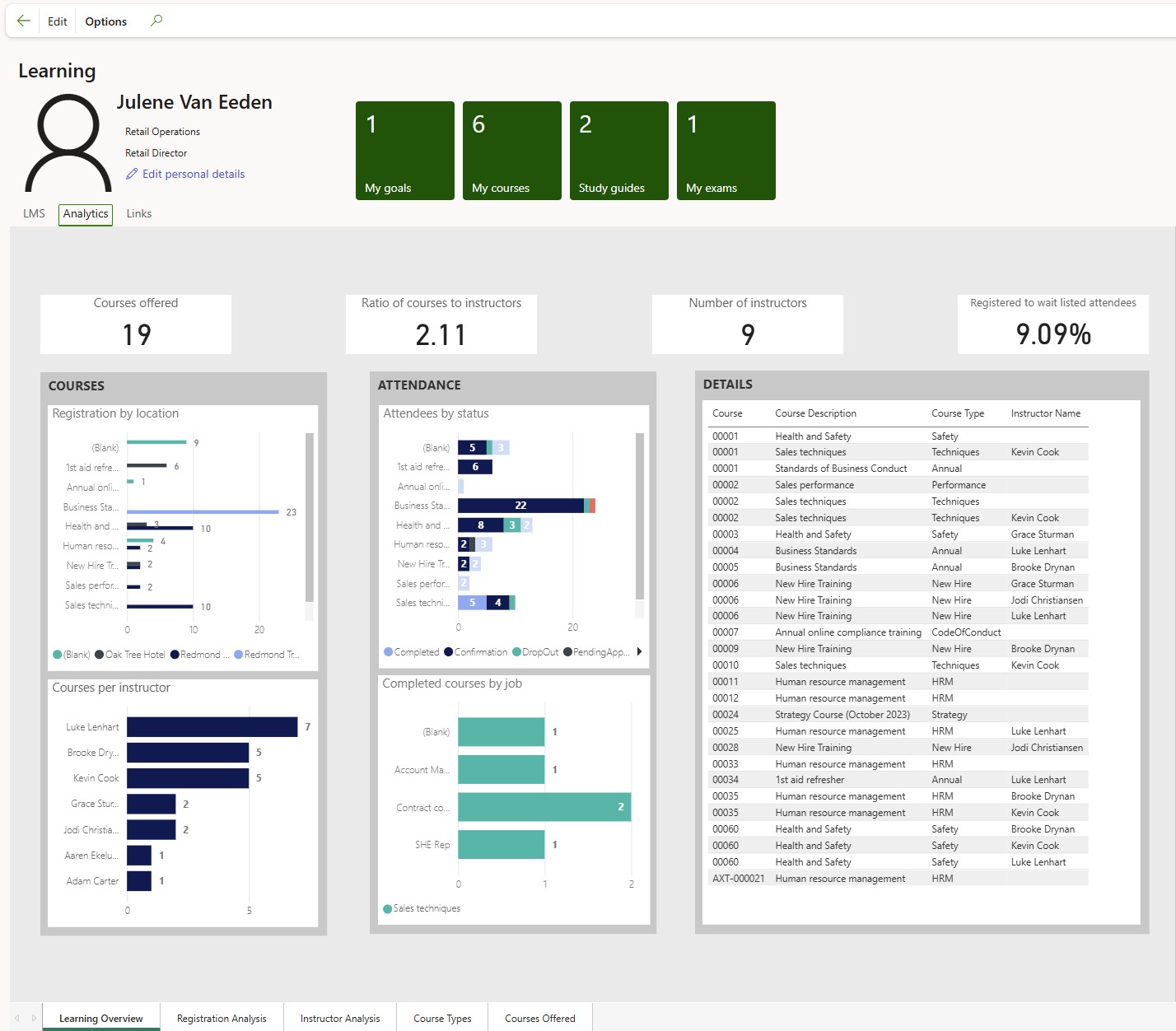Open the My goals tile

(404, 151)
